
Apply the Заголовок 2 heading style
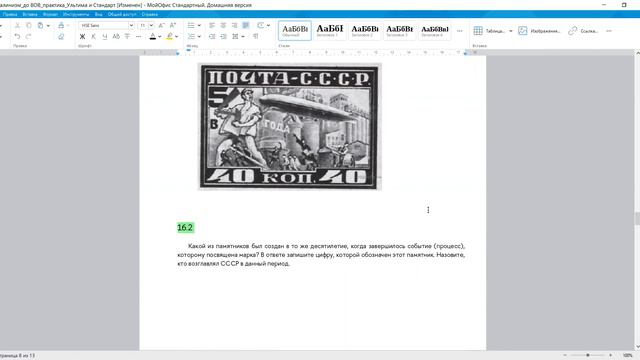tap(364, 31)
